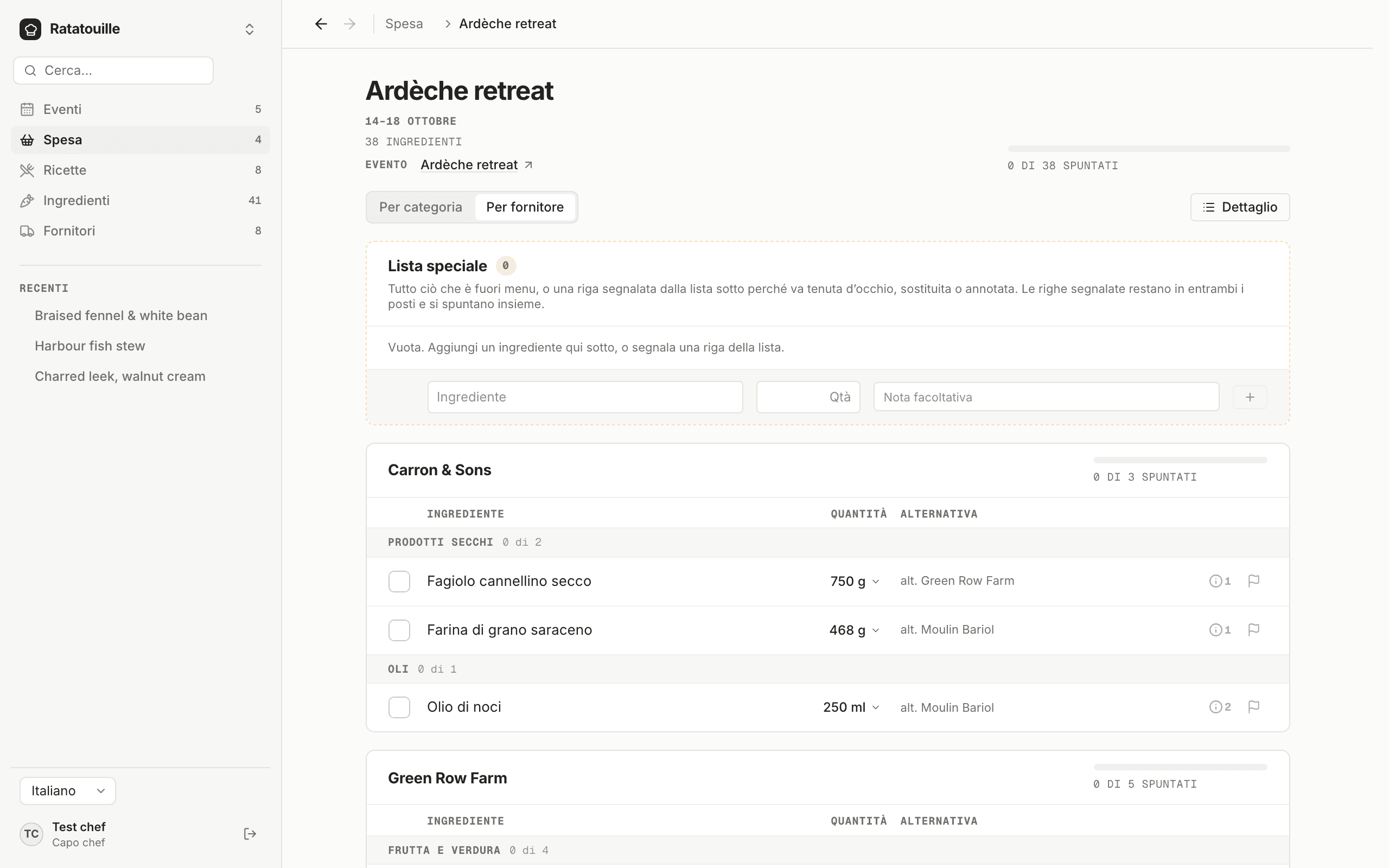Image resolution: width=1389 pixels, height=868 pixels.
Task: Click the Ardèche retreat breadcrumb label
Action: coord(507,23)
